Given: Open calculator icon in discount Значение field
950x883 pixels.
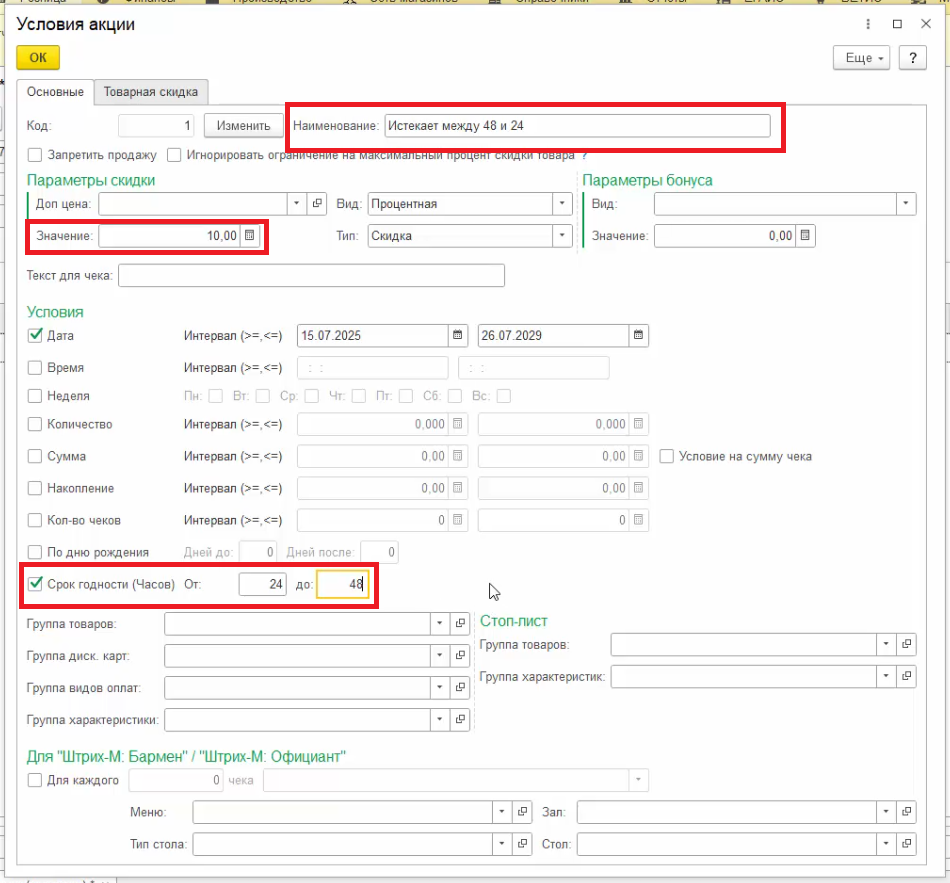Looking at the screenshot, I should [250, 236].
